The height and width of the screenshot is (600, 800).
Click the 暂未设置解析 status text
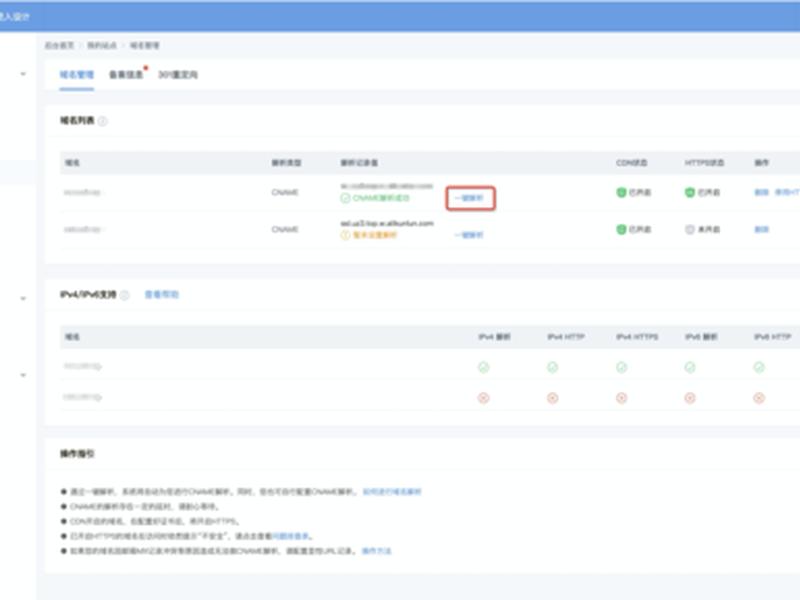375,235
